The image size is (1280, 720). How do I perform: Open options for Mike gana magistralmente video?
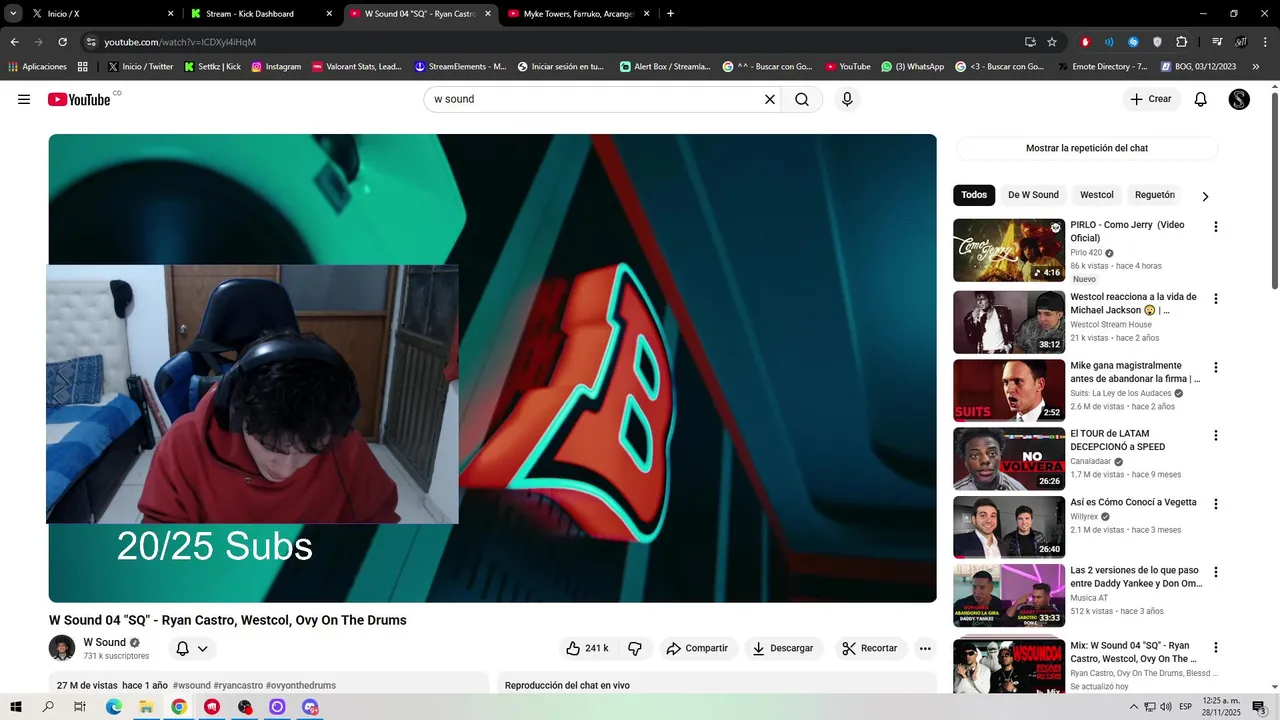pyautogui.click(x=1216, y=368)
